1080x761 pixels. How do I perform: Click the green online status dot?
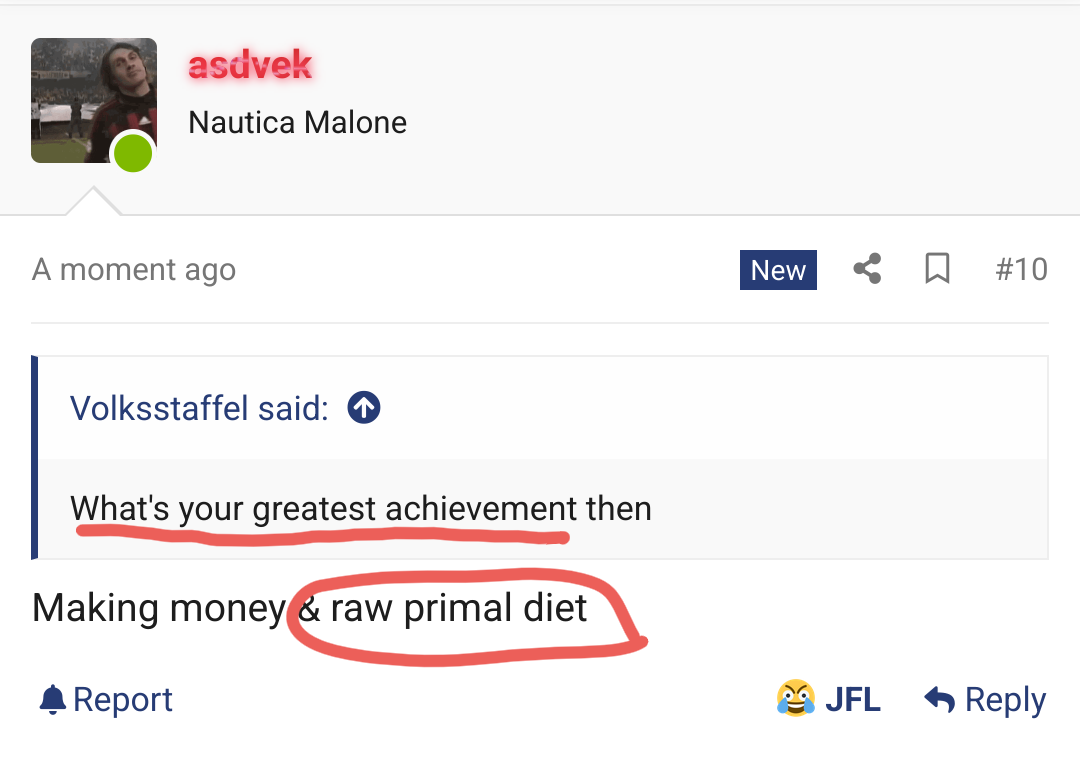pos(133,153)
